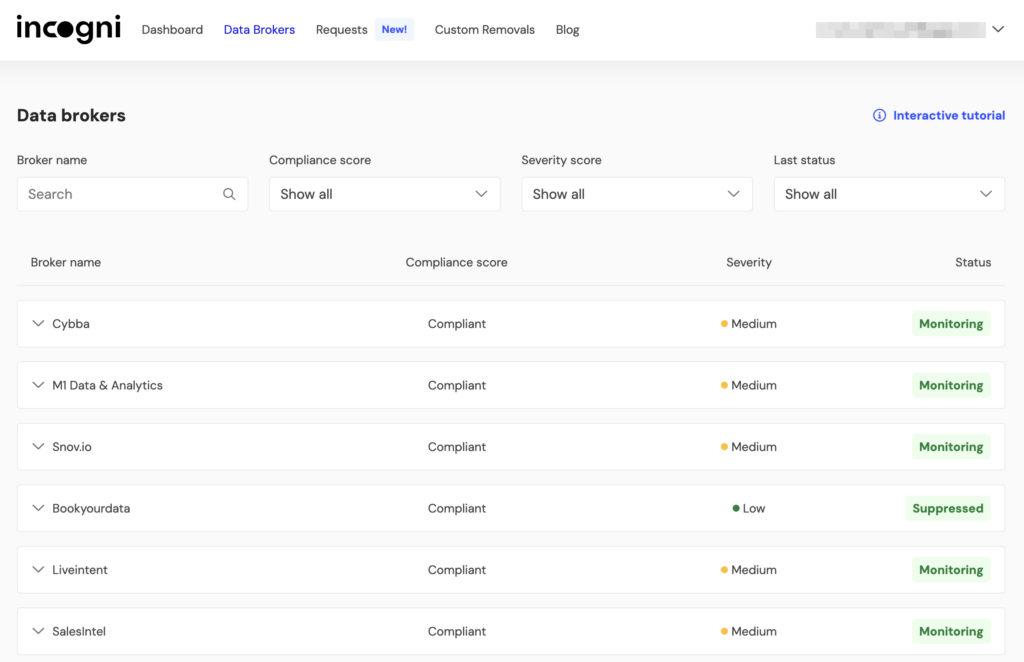Click the blurred account email
The height and width of the screenshot is (662, 1024).
coord(901,29)
